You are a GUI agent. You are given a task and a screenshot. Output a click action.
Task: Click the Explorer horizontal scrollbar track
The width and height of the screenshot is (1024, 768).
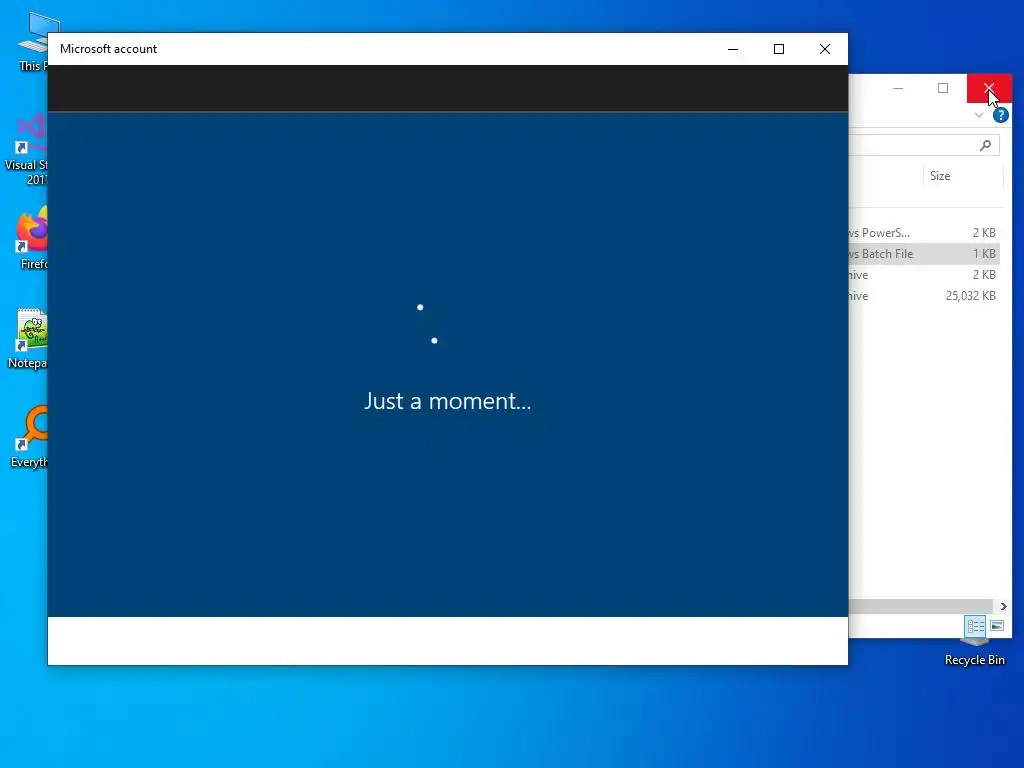pyautogui.click(x=921, y=607)
